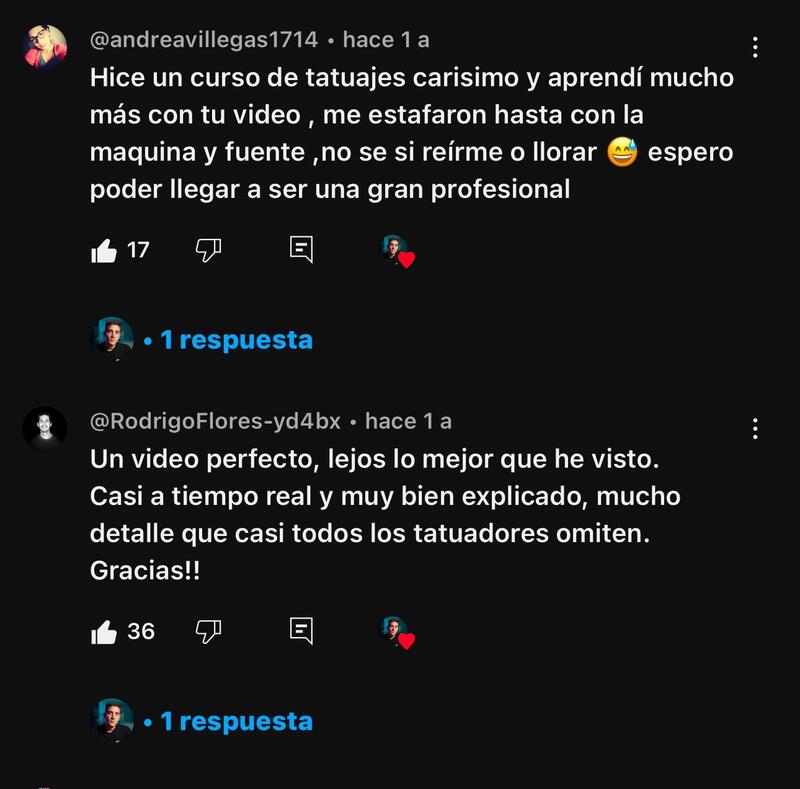Viewport: 800px width, 789px height.
Task: Dislike RodrigoFlores-yd4bx's comment
Action: coord(208,632)
